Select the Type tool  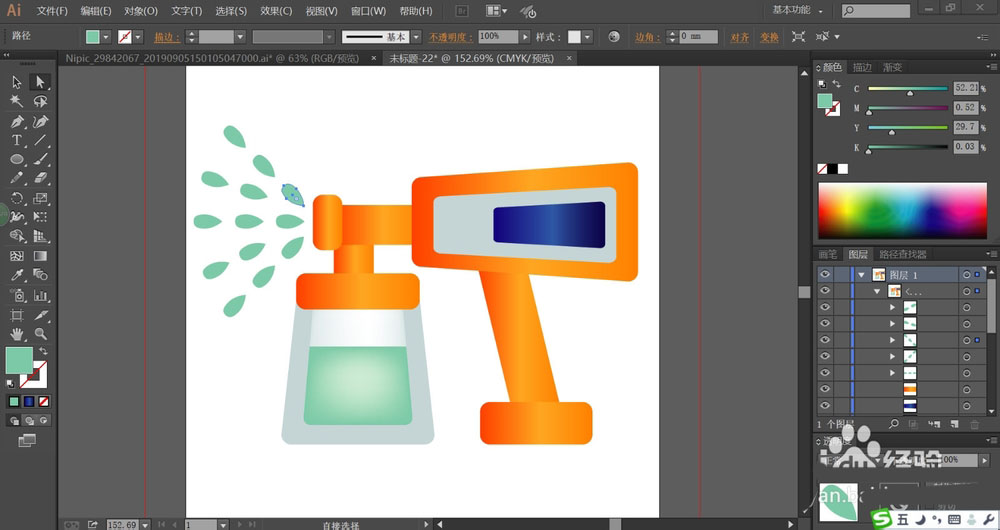(17, 140)
